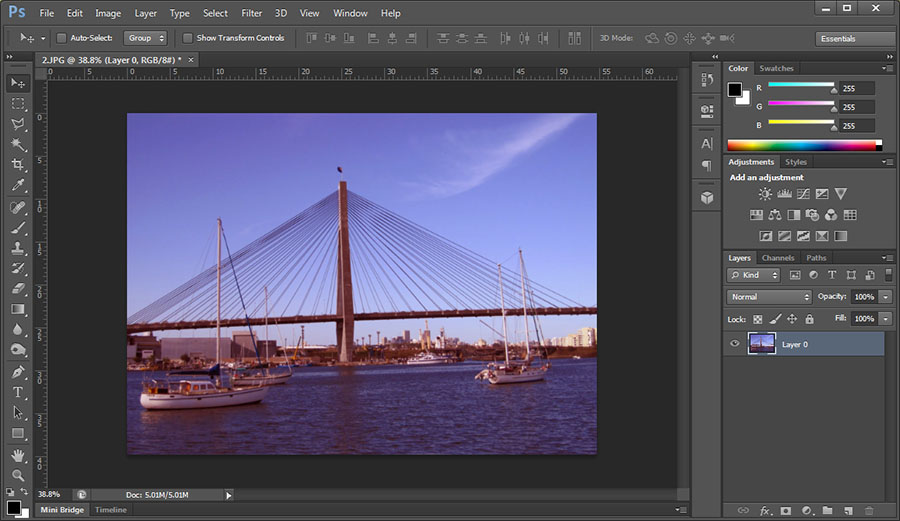Choose the Horizontal Type tool
Screen dimensions: 900x521
(18, 392)
